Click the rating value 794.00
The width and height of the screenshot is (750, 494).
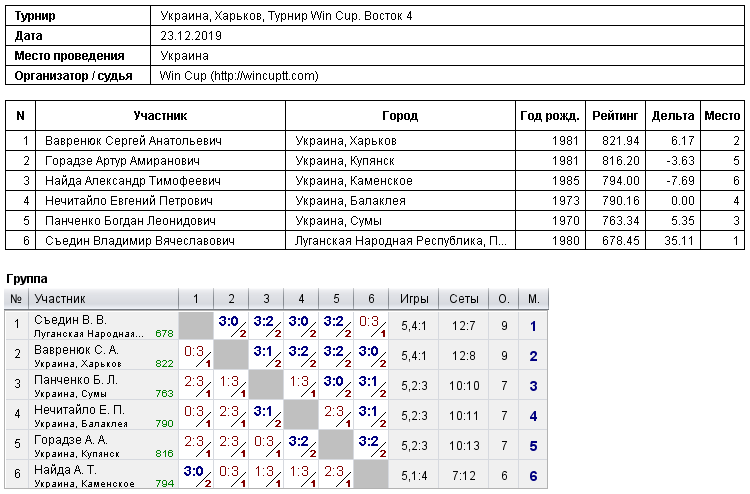620,181
